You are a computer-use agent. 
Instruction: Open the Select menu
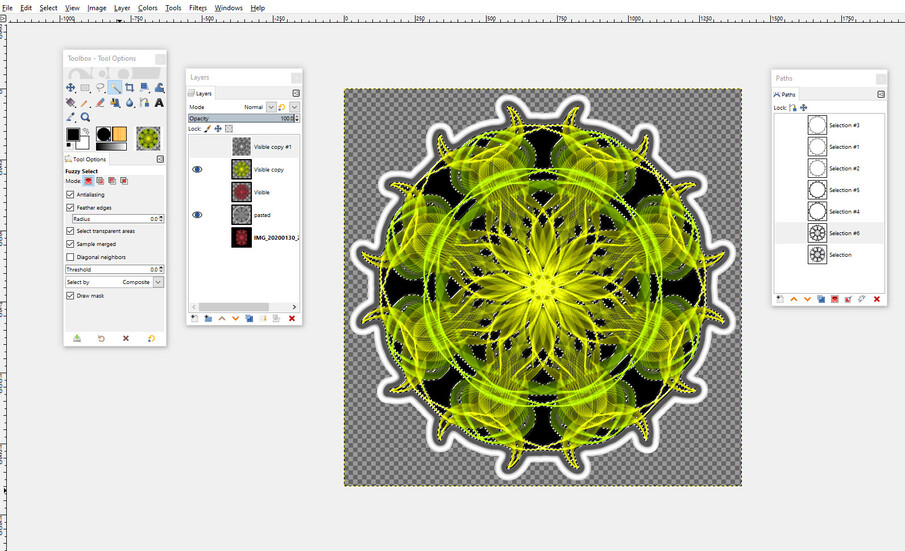(x=48, y=8)
